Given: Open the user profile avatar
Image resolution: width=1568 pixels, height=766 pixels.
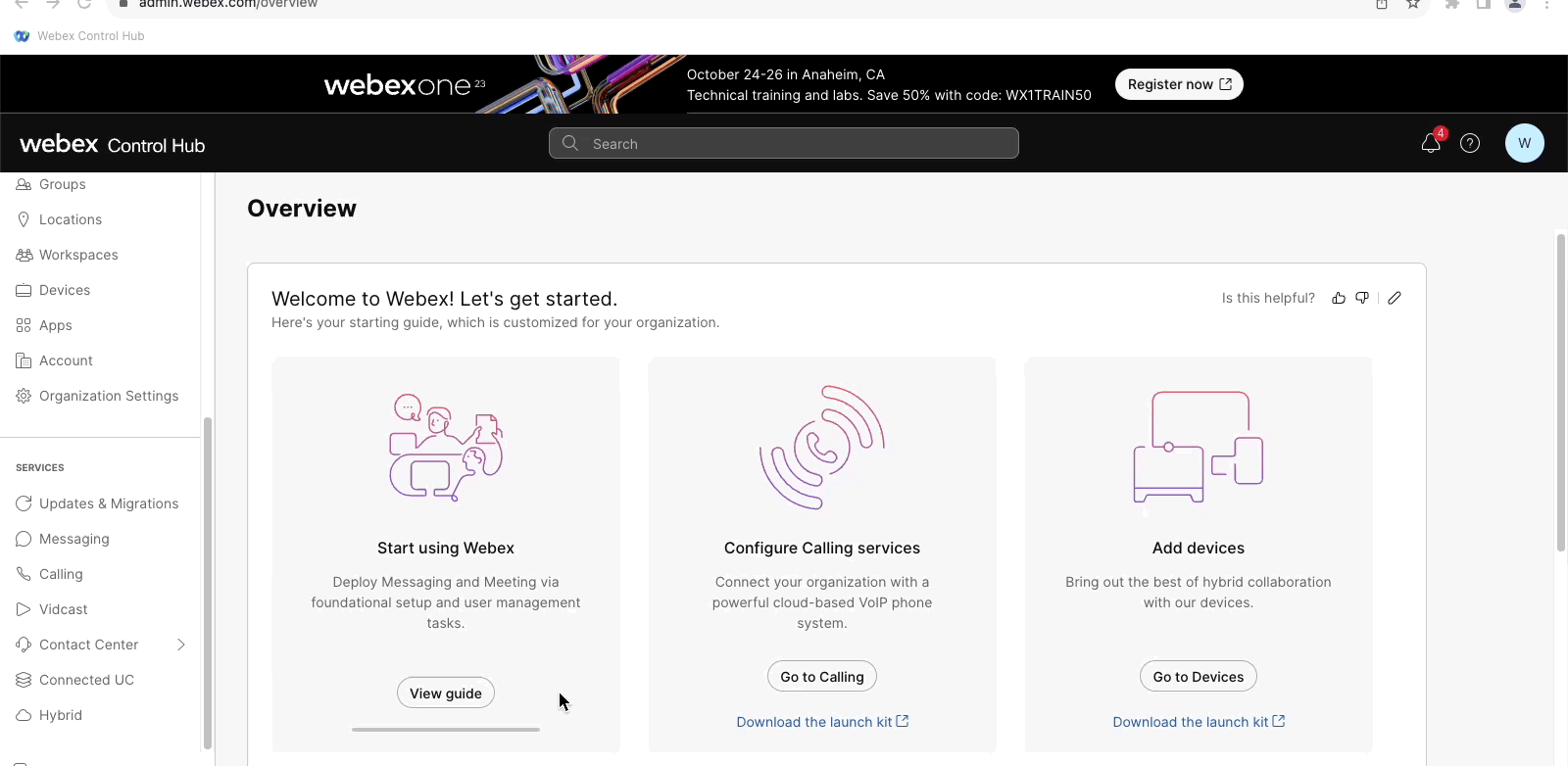Looking at the screenshot, I should tap(1524, 143).
